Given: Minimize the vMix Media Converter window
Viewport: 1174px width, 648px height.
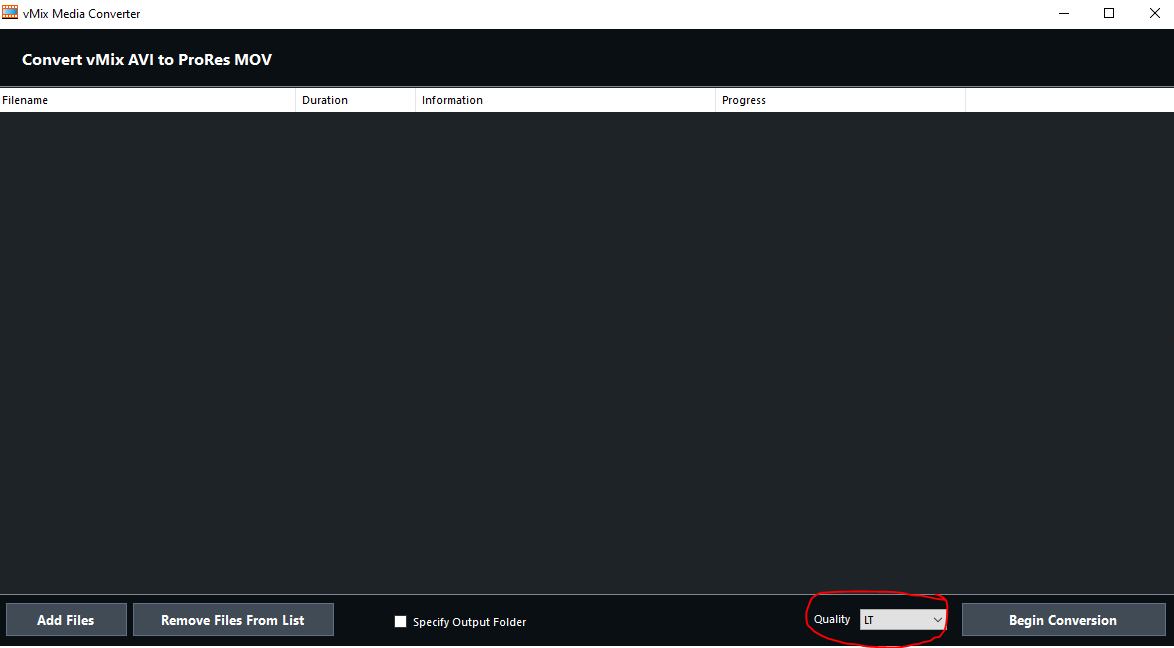Looking at the screenshot, I should [x=1063, y=13].
